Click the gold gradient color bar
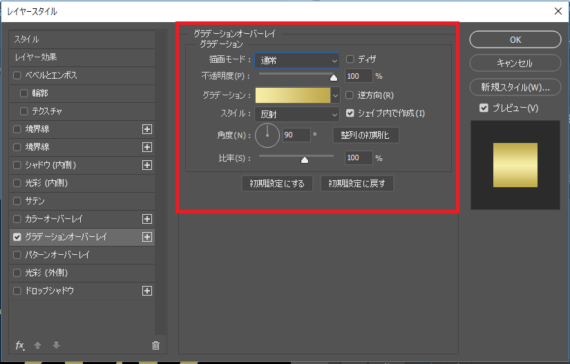The height and width of the screenshot is (364, 570). 293,96
